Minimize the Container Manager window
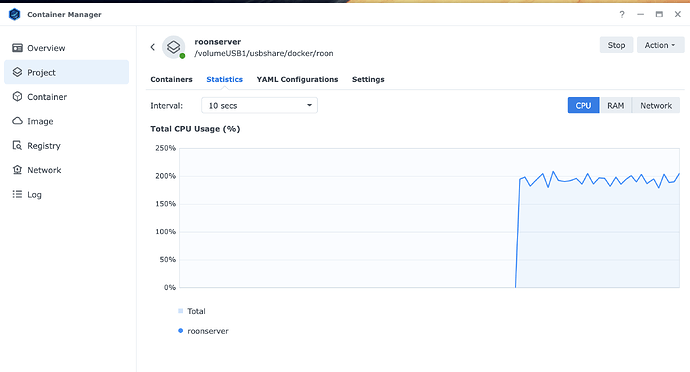The image size is (690, 372). [x=640, y=15]
